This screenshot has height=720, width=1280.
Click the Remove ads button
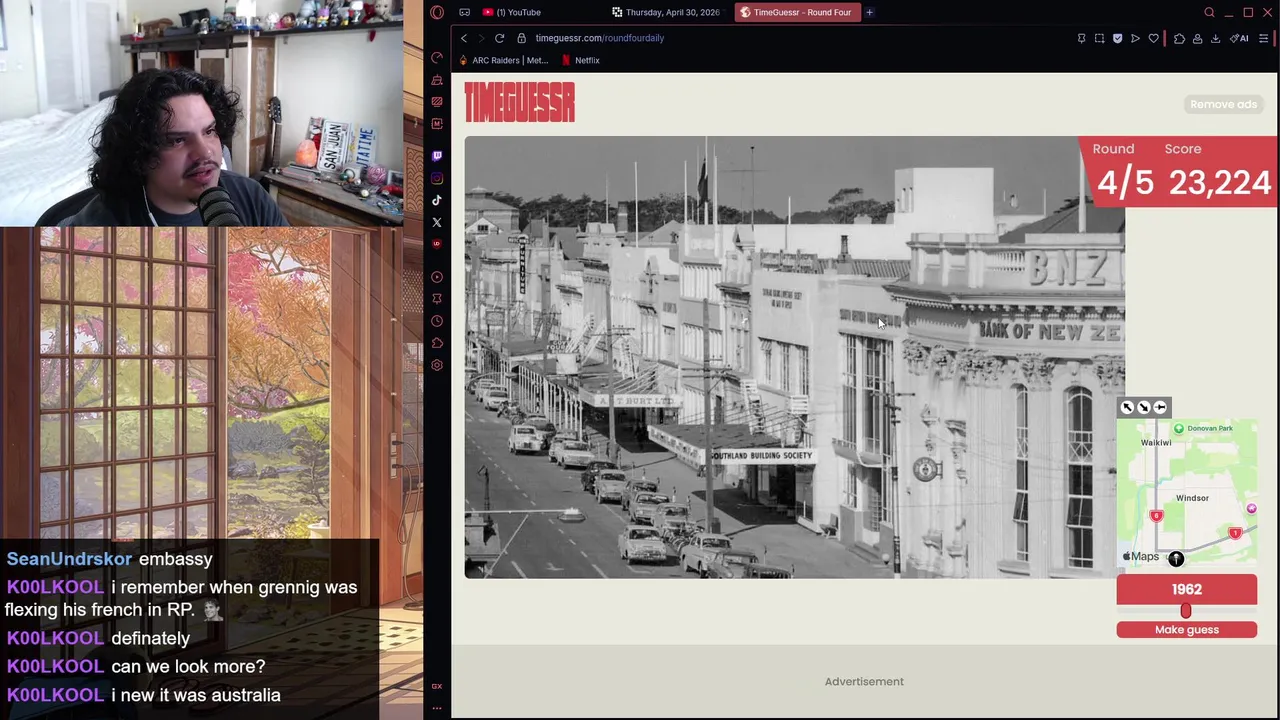tap(1223, 104)
